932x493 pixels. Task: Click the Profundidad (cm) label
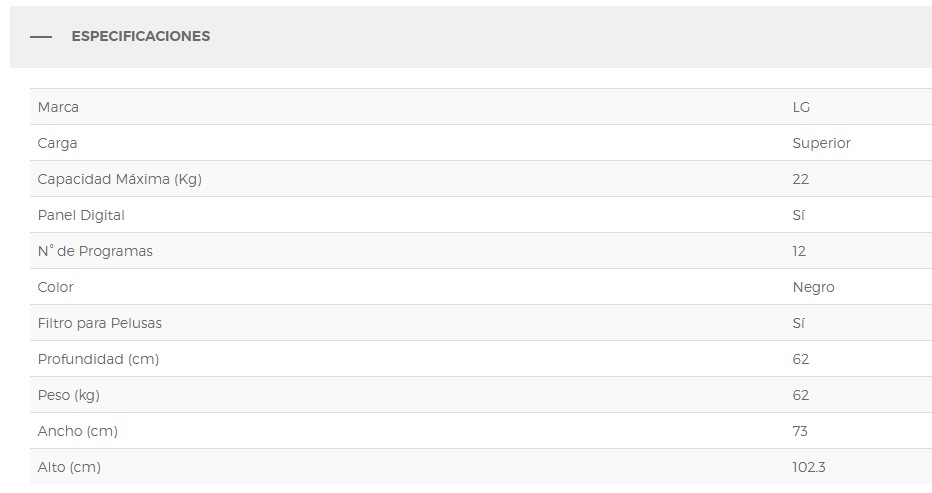[x=98, y=359]
